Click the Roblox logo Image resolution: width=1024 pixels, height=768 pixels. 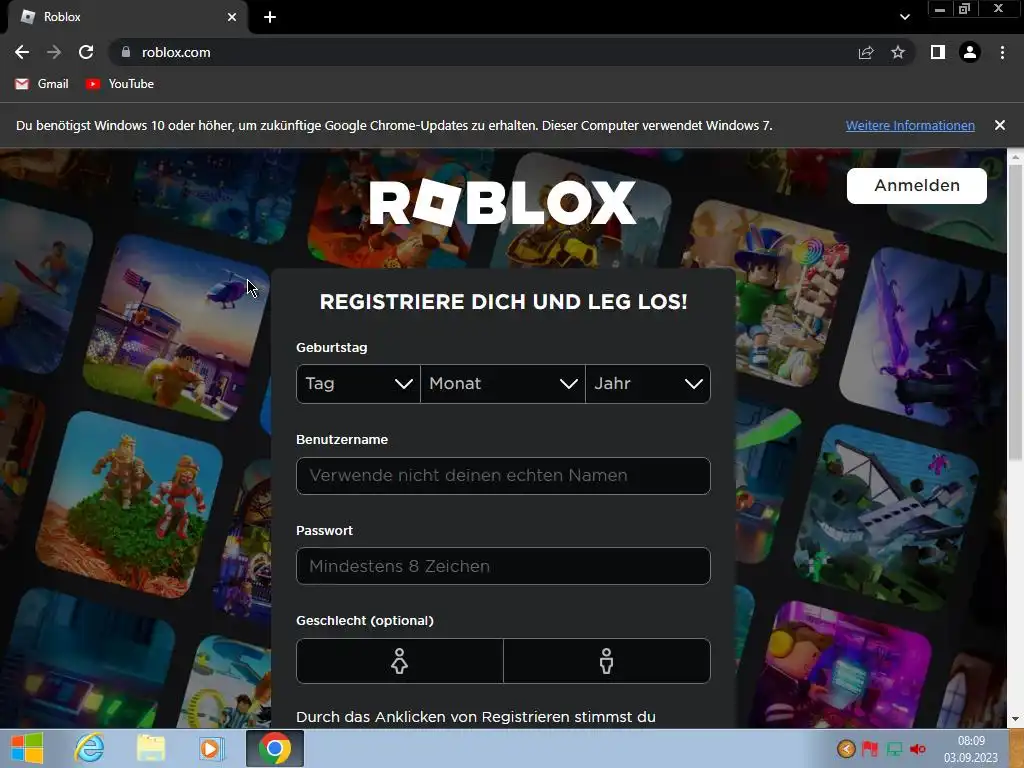click(502, 202)
